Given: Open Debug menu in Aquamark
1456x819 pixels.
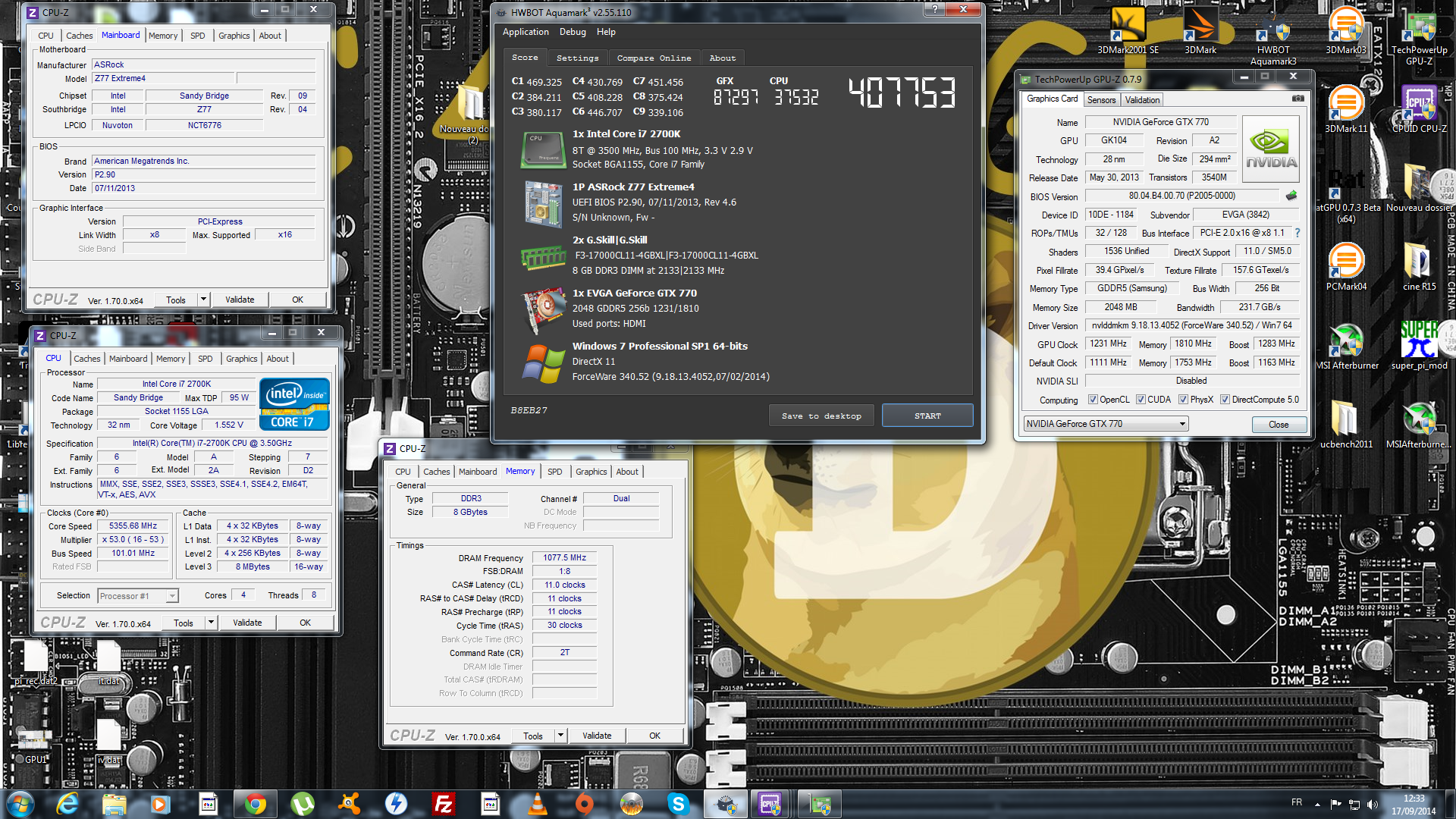Looking at the screenshot, I should coord(573,32).
